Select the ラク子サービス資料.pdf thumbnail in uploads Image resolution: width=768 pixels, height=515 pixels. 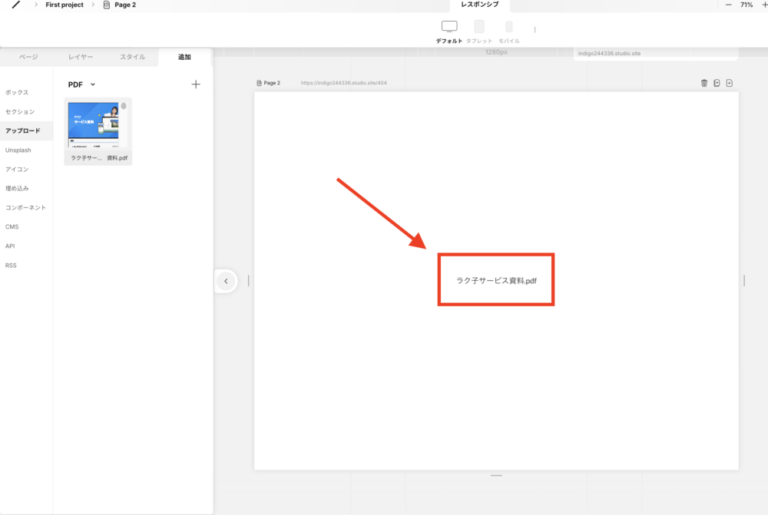(98, 125)
